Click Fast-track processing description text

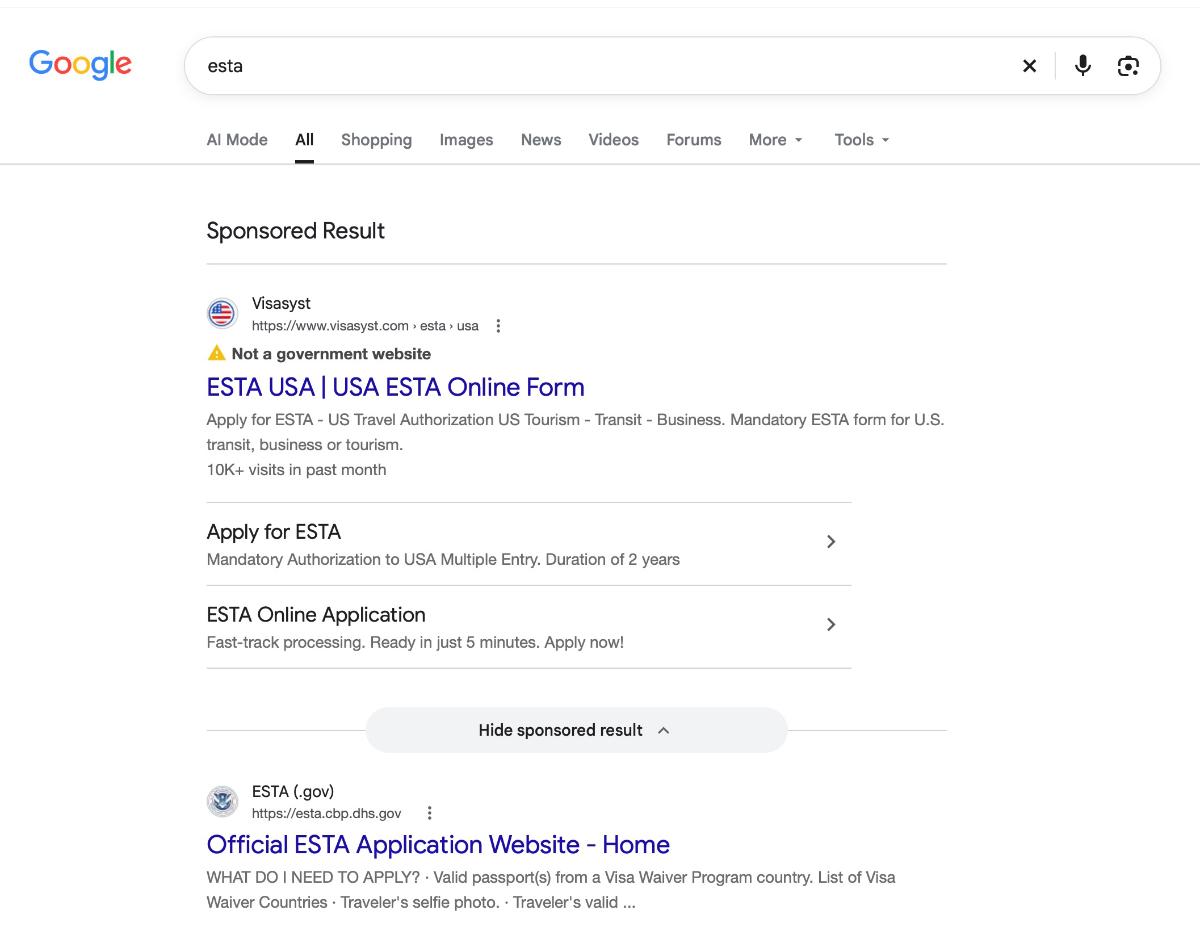pyautogui.click(x=415, y=642)
